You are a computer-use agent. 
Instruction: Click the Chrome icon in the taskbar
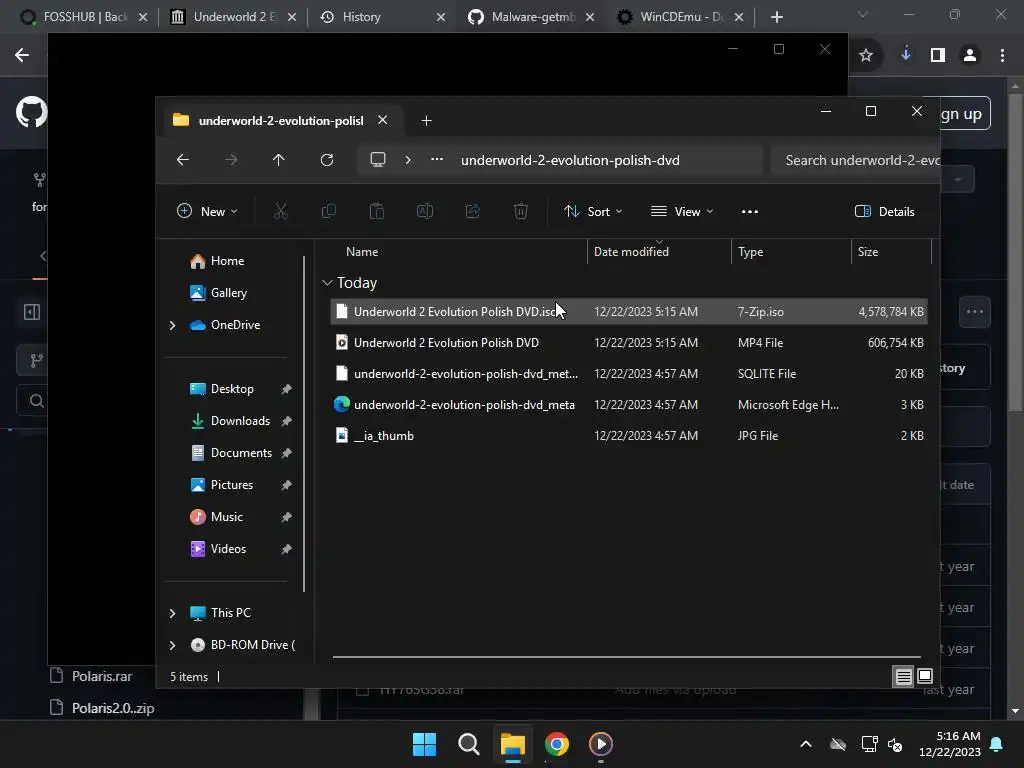coord(557,744)
